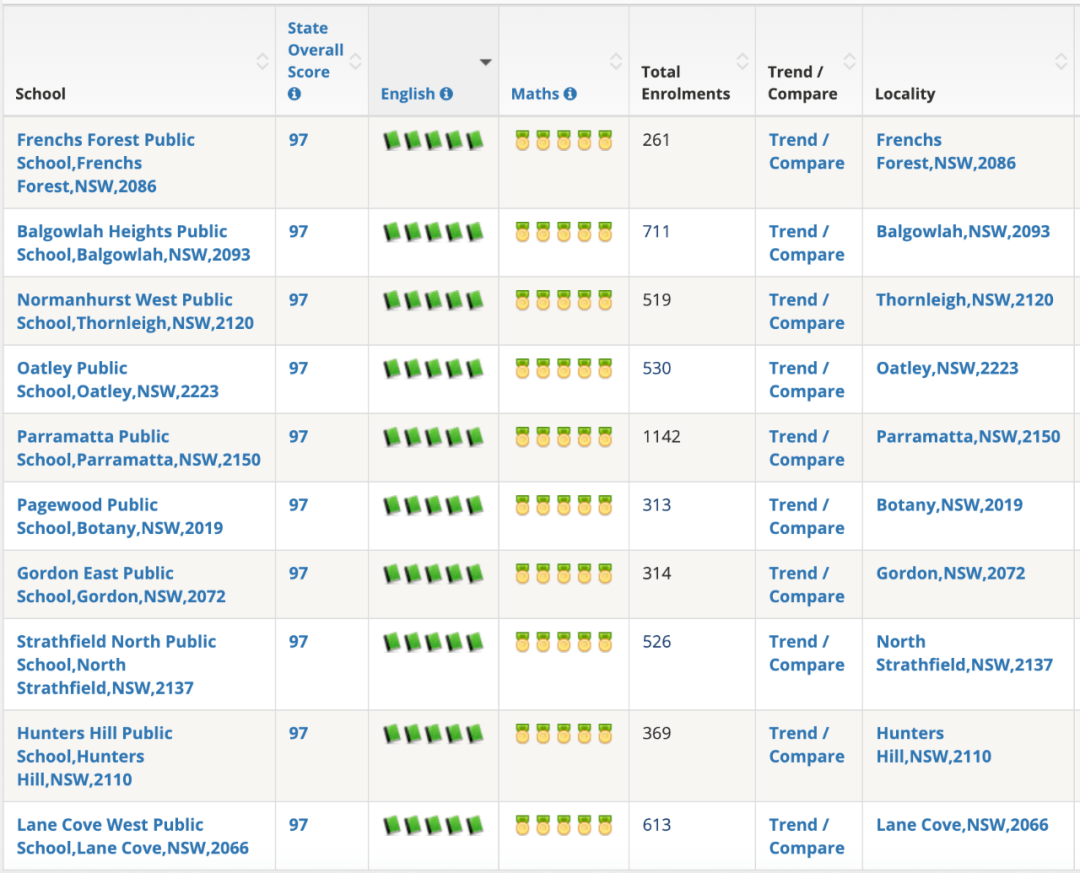Sort by Locality column arrows
Screen dimensions: 1080x873
coord(1061,61)
